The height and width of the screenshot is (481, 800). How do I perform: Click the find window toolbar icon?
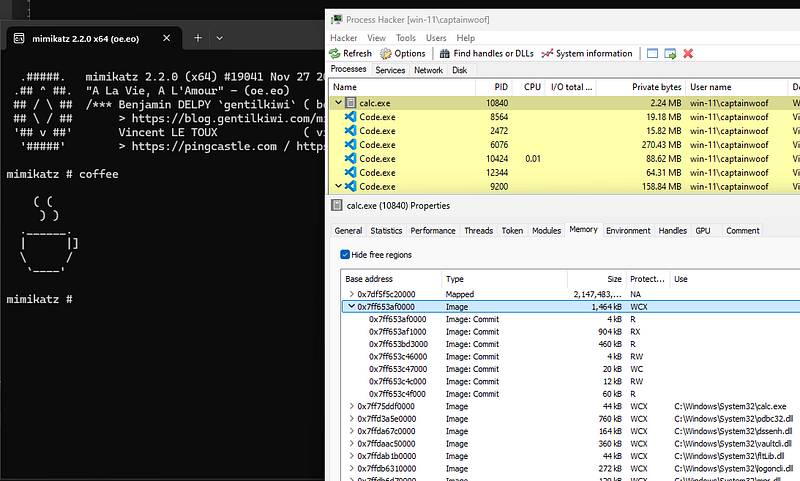(652, 53)
